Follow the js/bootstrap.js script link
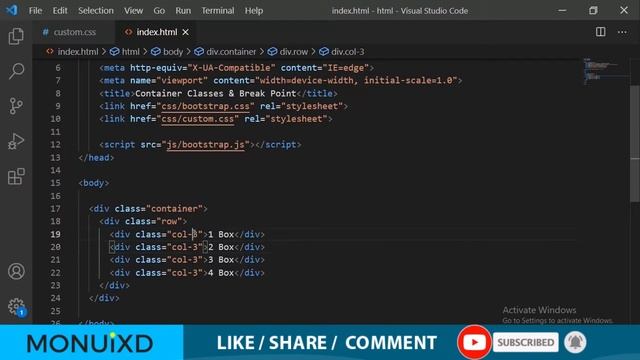The image size is (640, 360). [205, 145]
